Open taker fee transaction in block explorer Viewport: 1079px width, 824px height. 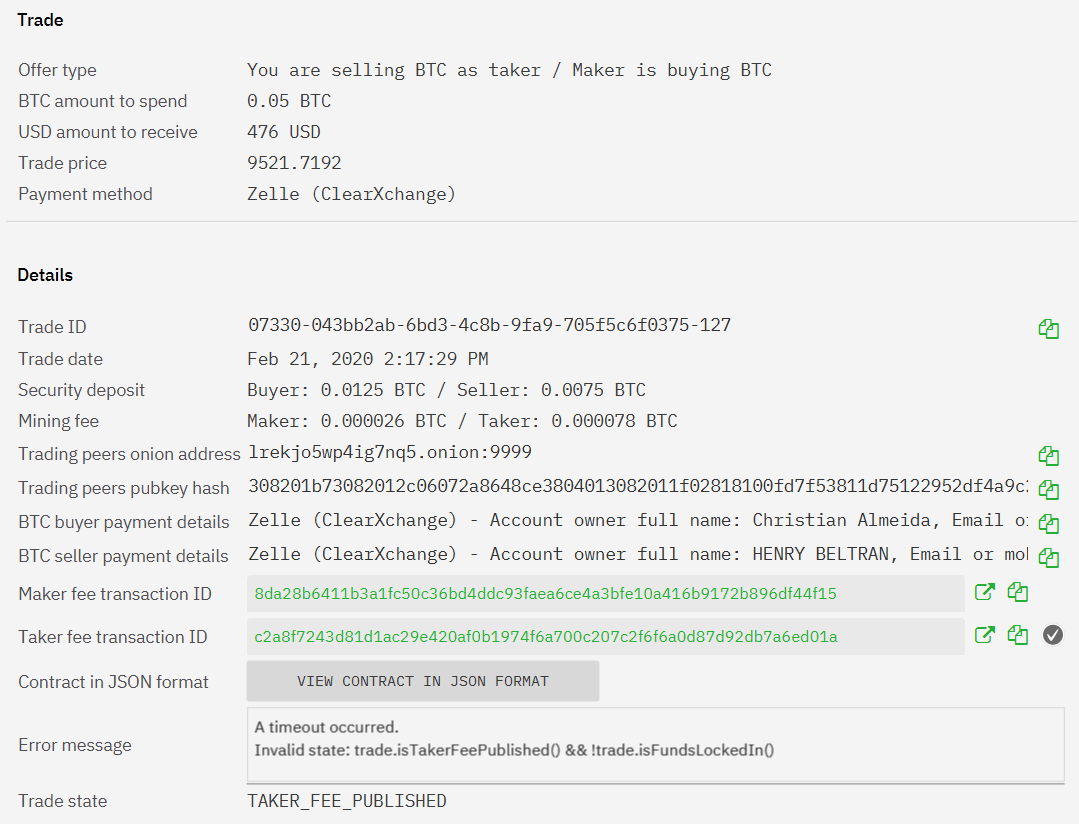point(985,635)
